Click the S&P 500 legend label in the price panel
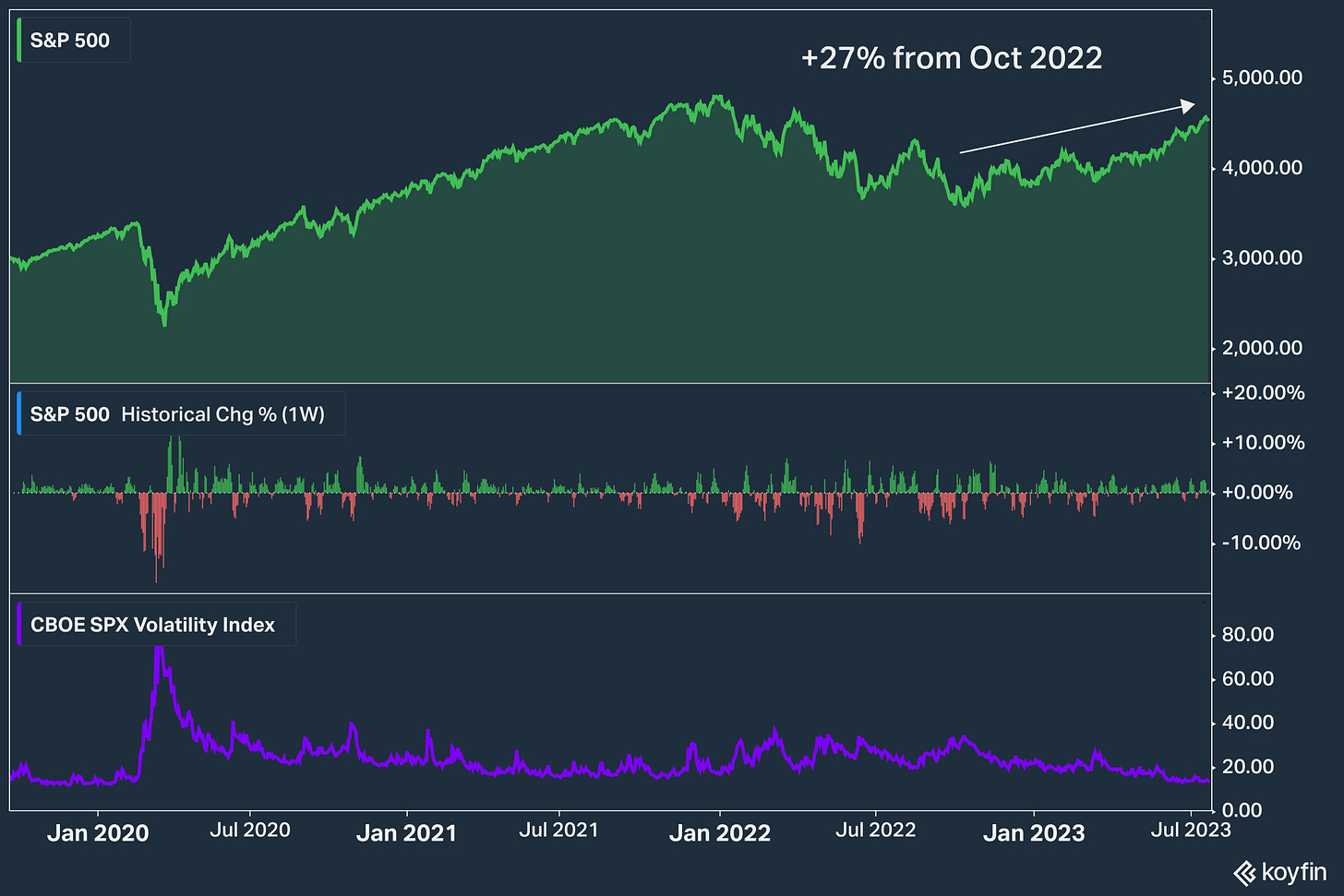The width and height of the screenshot is (1344, 896). click(70, 41)
